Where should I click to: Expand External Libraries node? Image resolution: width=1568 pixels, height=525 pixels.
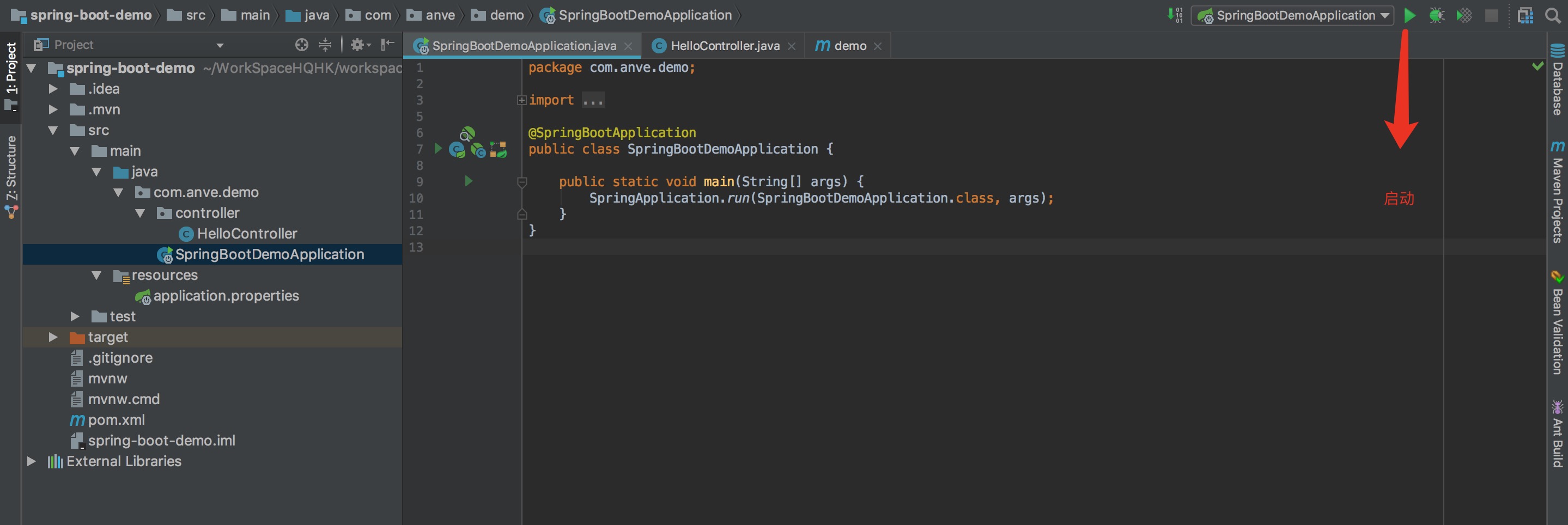[x=32, y=461]
